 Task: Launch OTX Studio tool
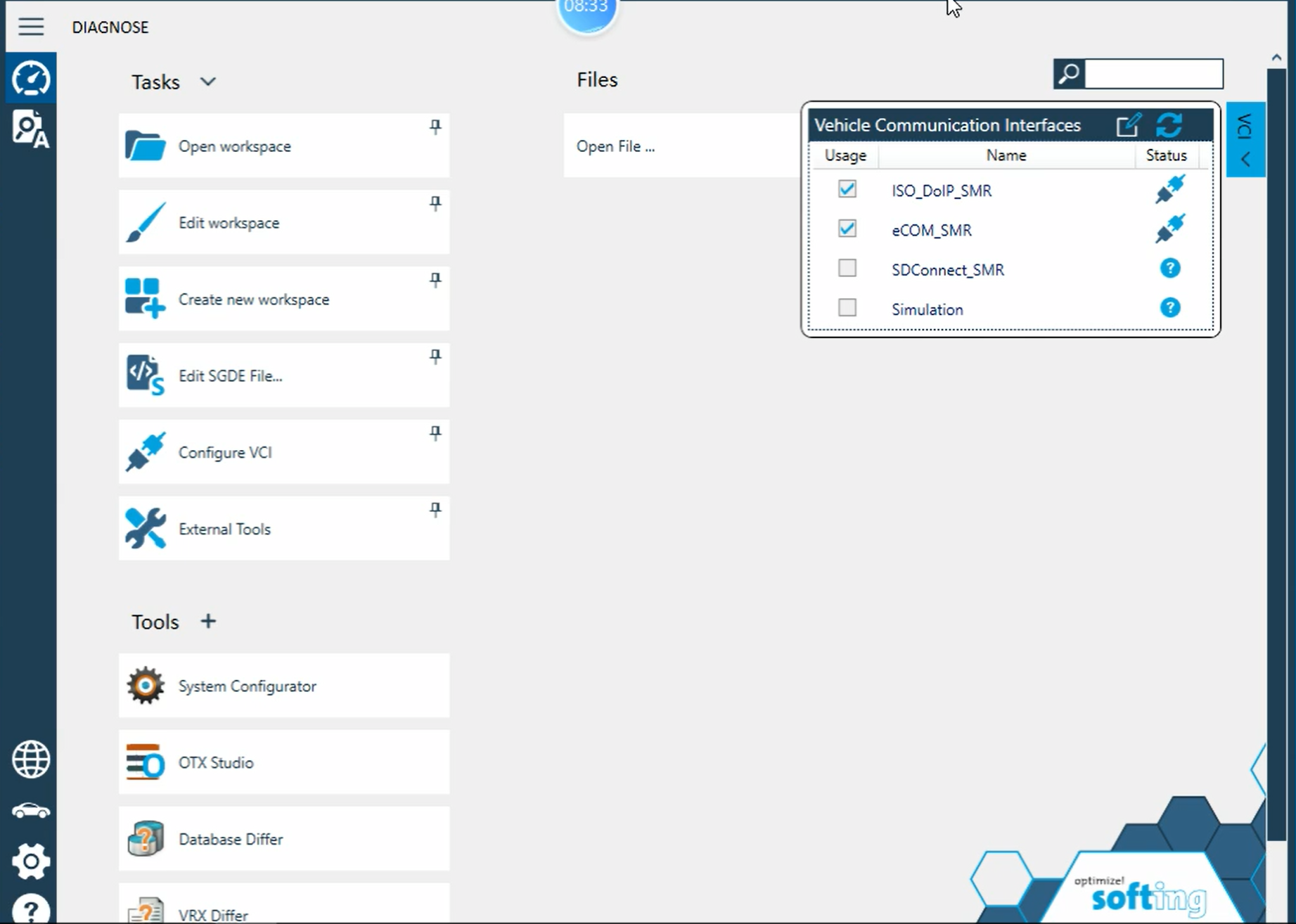click(x=284, y=762)
